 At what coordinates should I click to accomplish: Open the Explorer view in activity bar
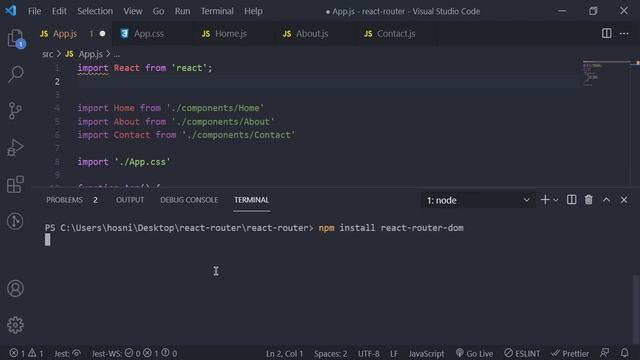pos(16,39)
